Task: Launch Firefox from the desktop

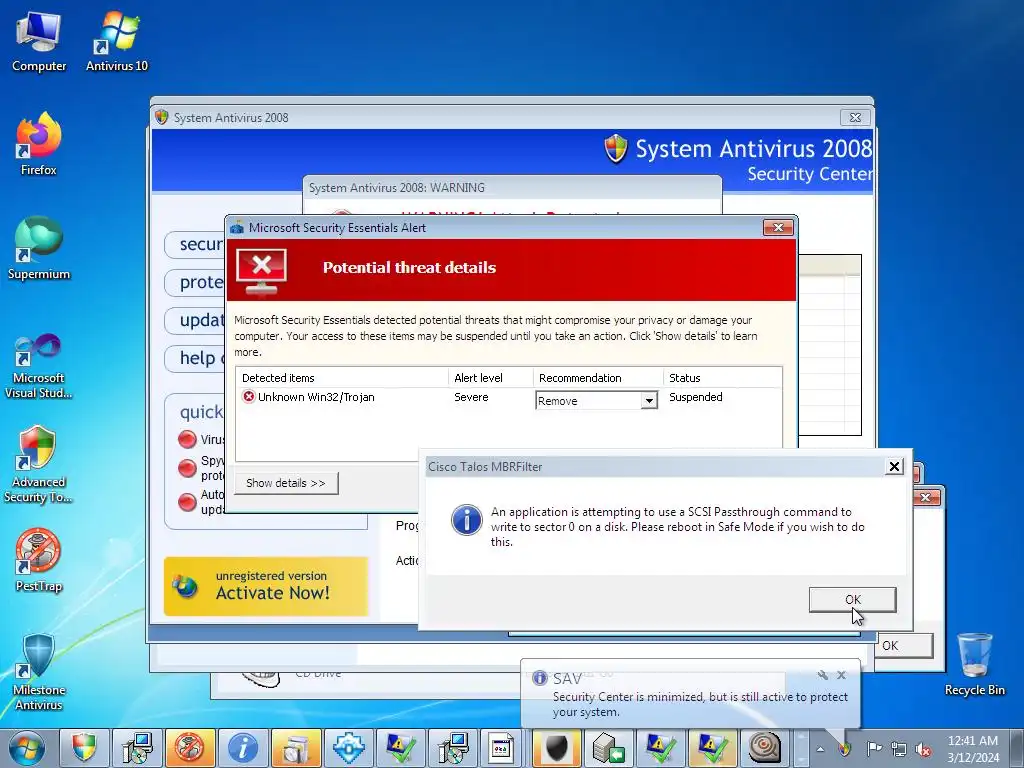Action: click(39, 145)
